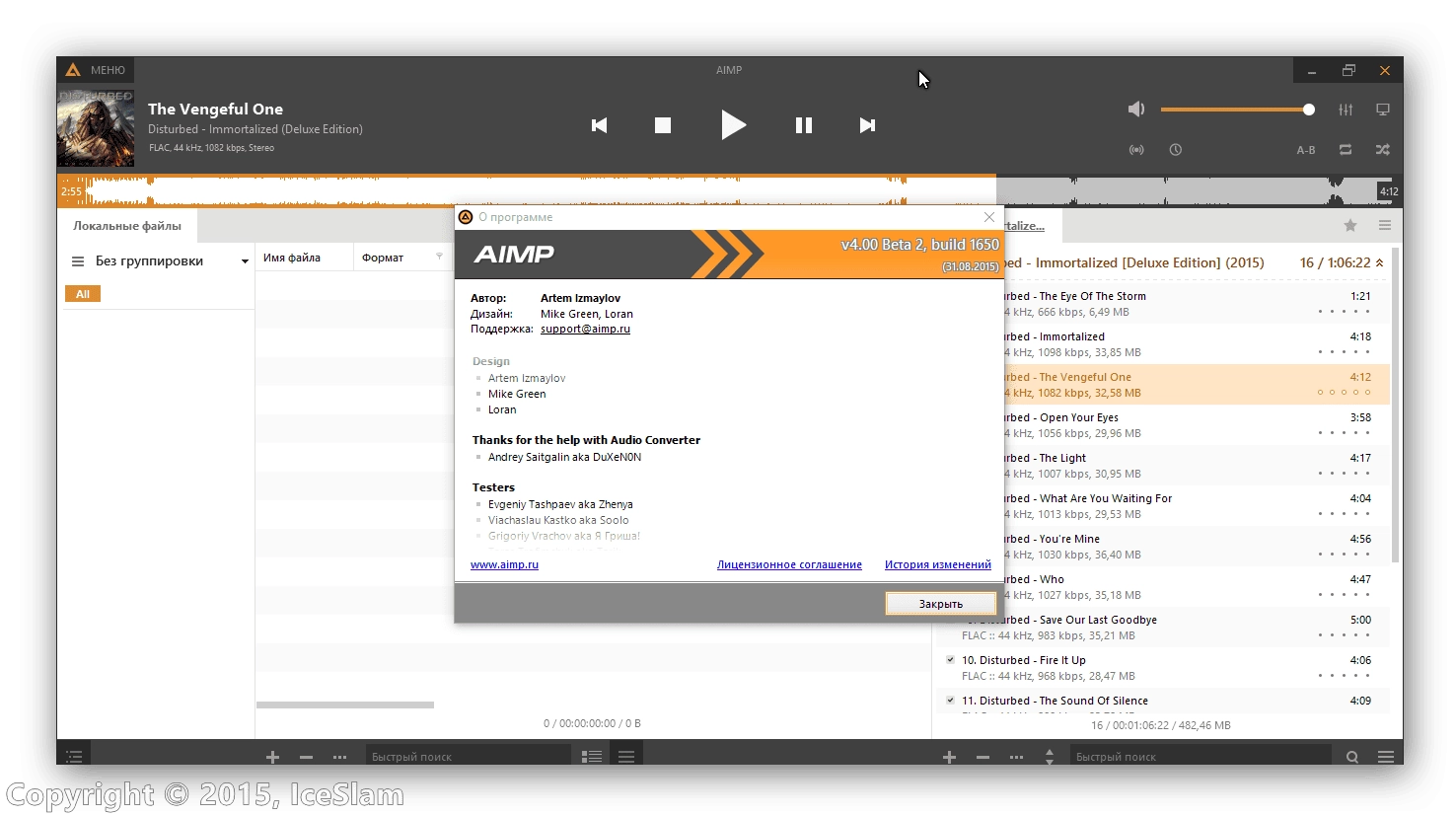Viewport: 1456px width, 816px height.
Task: Click the playlist vertical scrollbar
Action: [1395, 405]
